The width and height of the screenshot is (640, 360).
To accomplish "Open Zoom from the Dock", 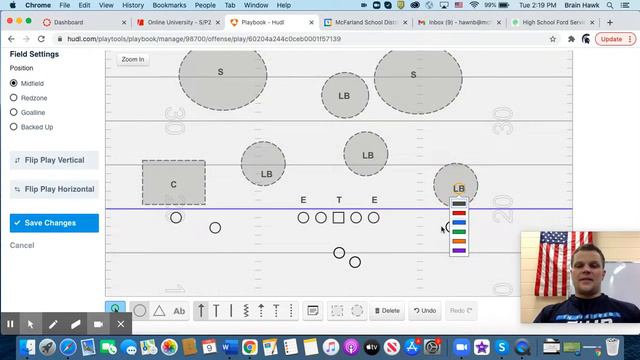I will 461,347.
